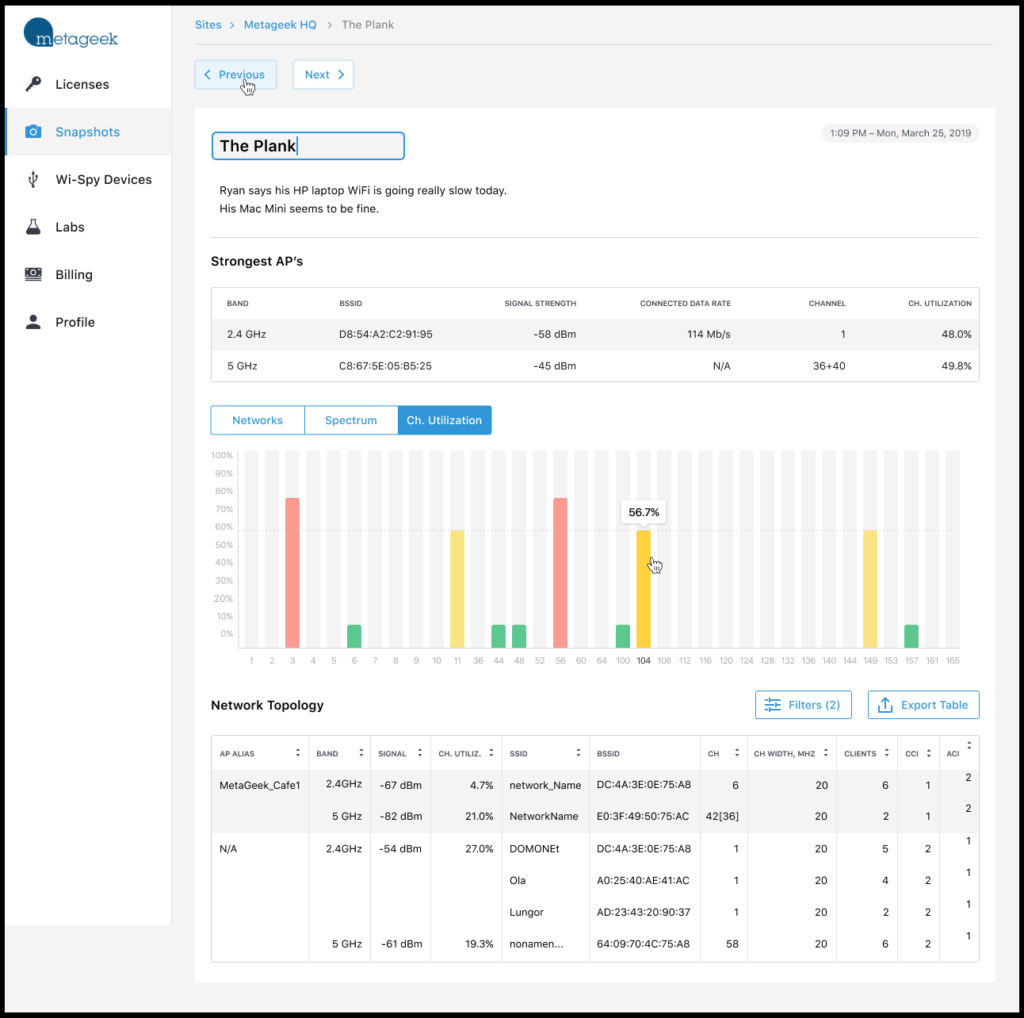Sort table by AP Alias

[298, 753]
